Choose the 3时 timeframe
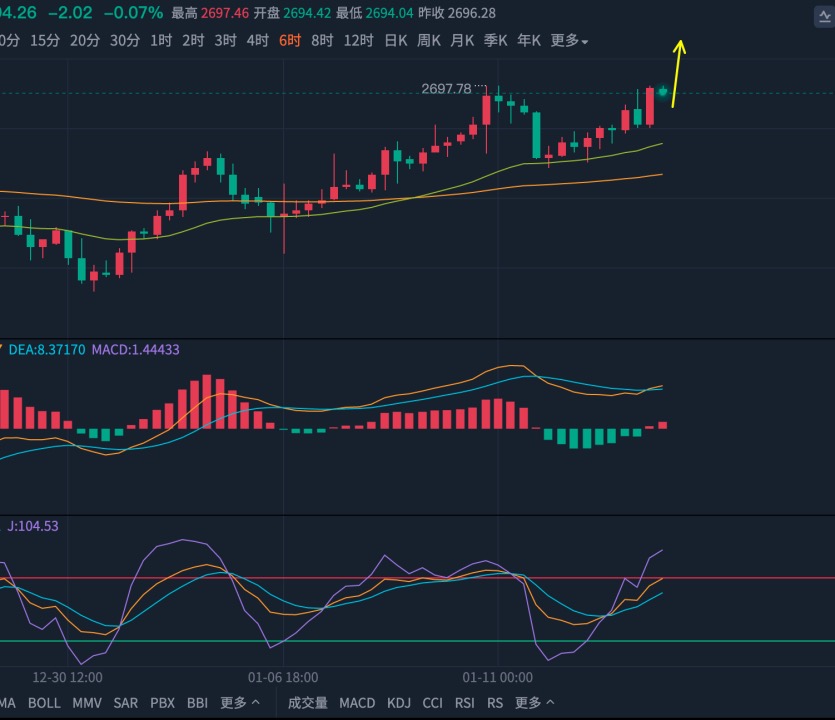Screen dimensions: 835x720 click(225, 40)
